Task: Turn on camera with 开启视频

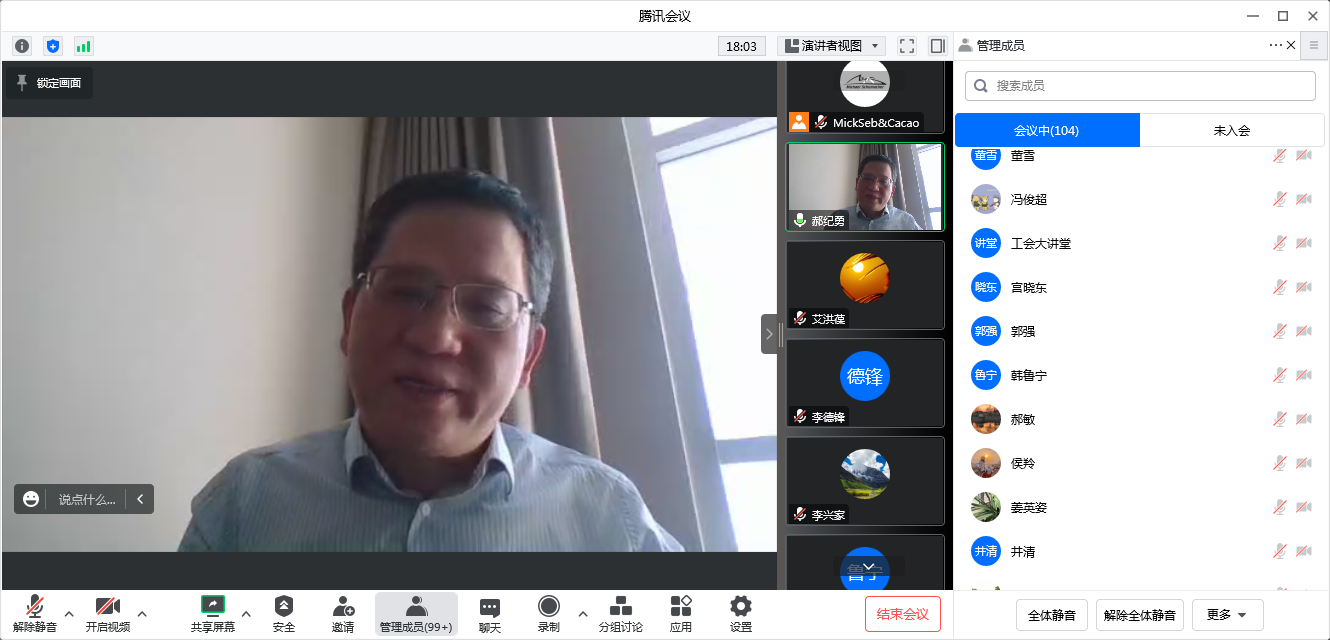Action: click(107, 613)
